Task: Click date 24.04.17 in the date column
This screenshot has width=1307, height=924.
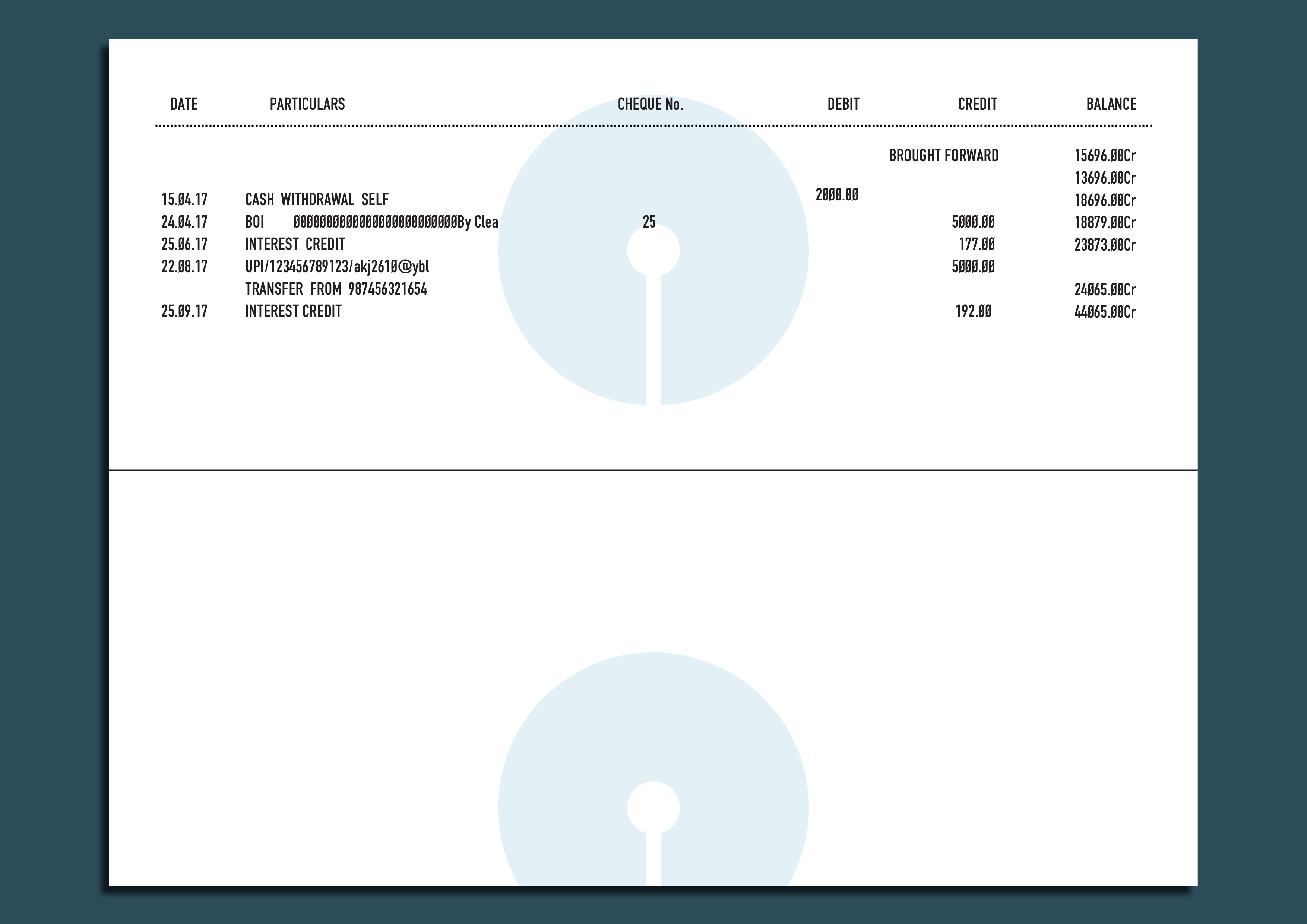Action: point(184,222)
